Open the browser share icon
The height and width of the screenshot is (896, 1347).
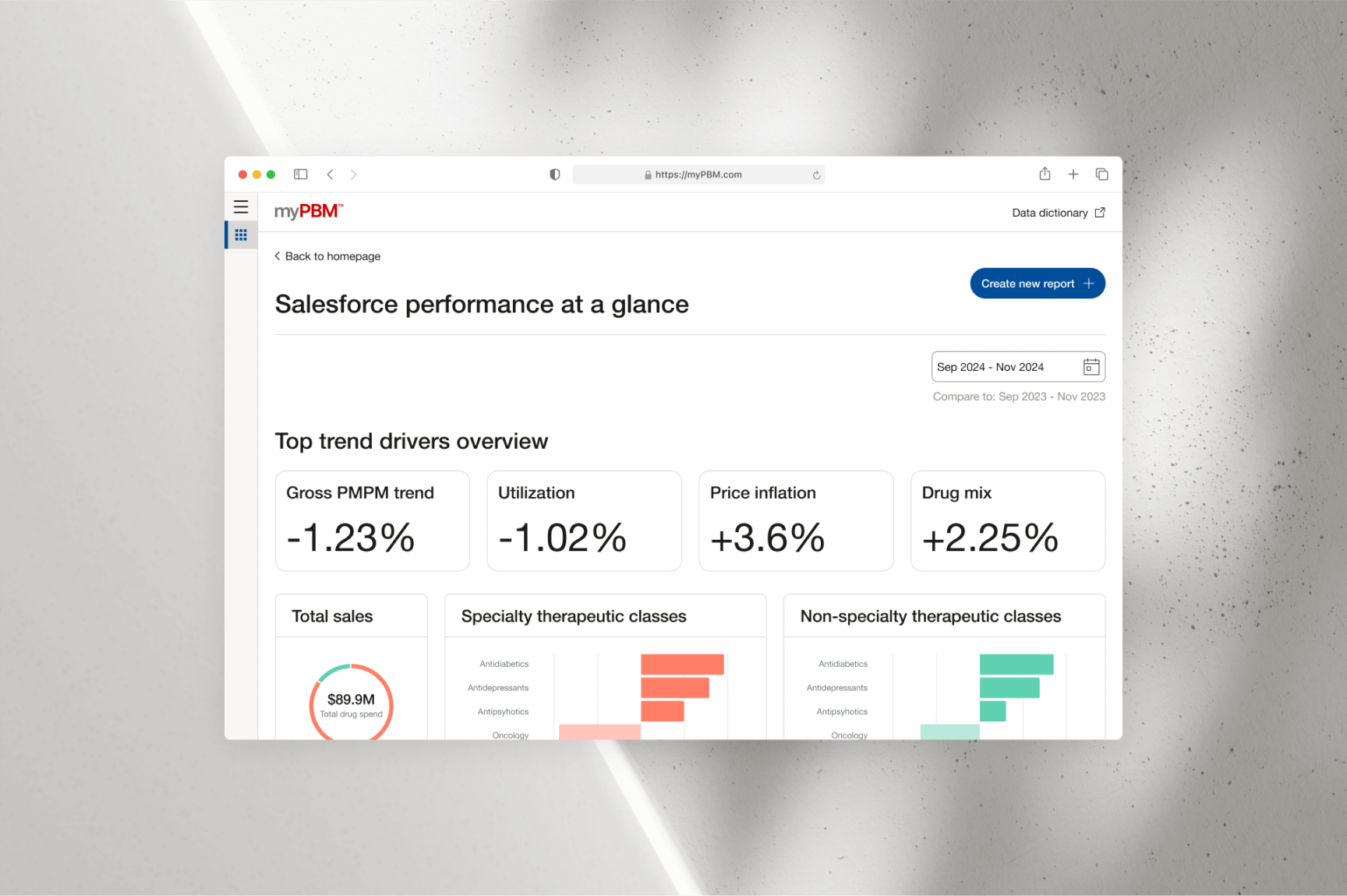[1045, 174]
